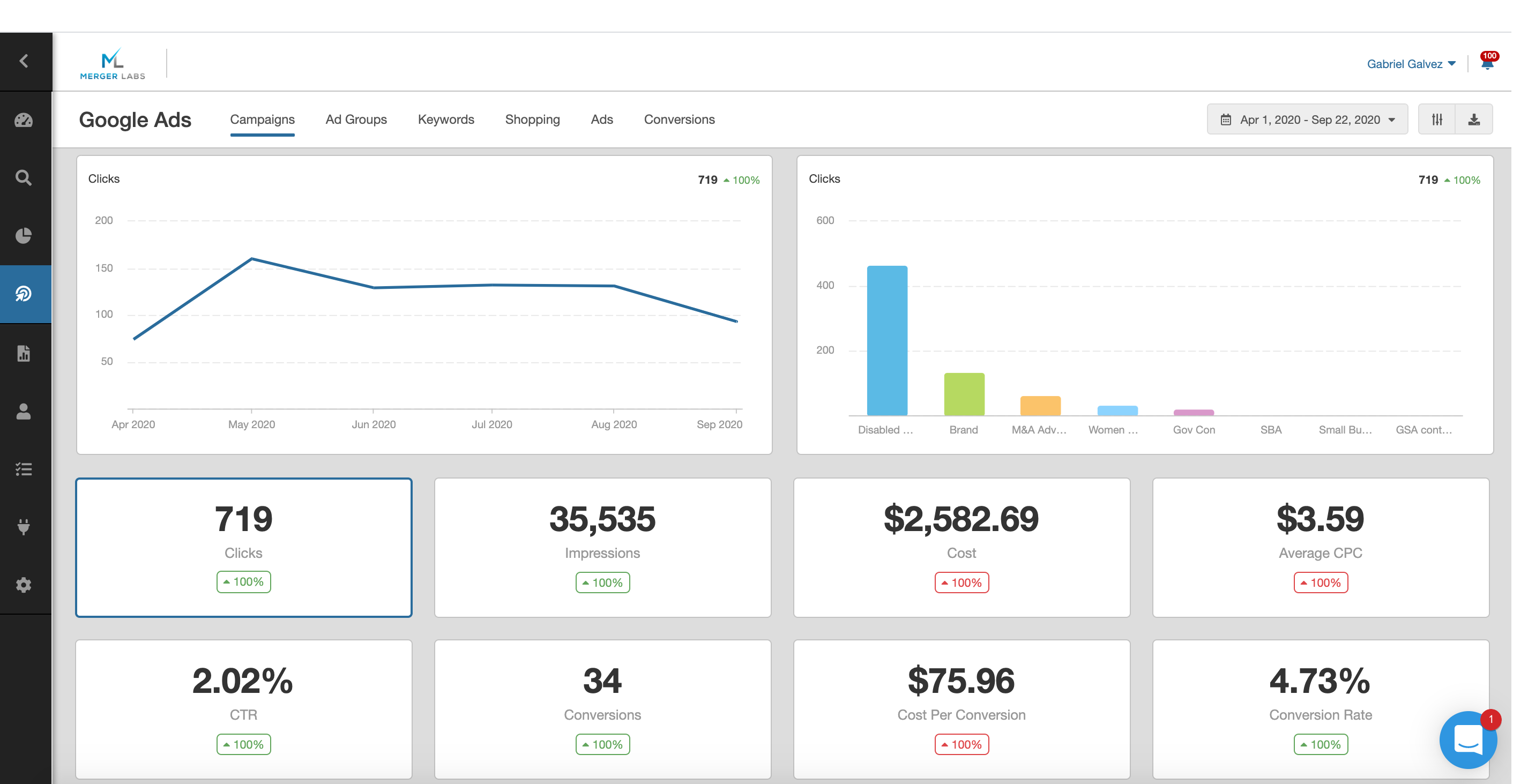Switch to the Ads tab
The width and height of the screenshot is (1513, 784).
pos(602,119)
